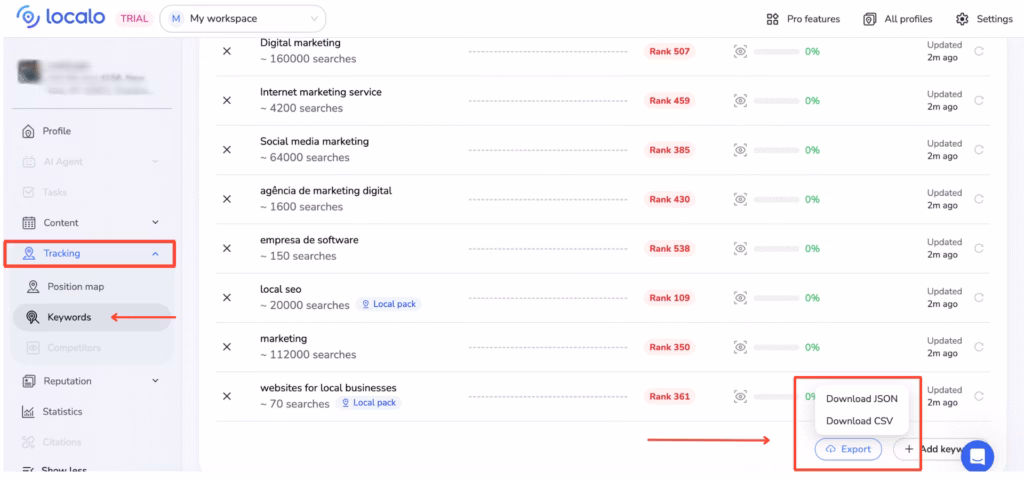Open the chat support bubble
This screenshot has height=480, width=1024.
pos(977,456)
